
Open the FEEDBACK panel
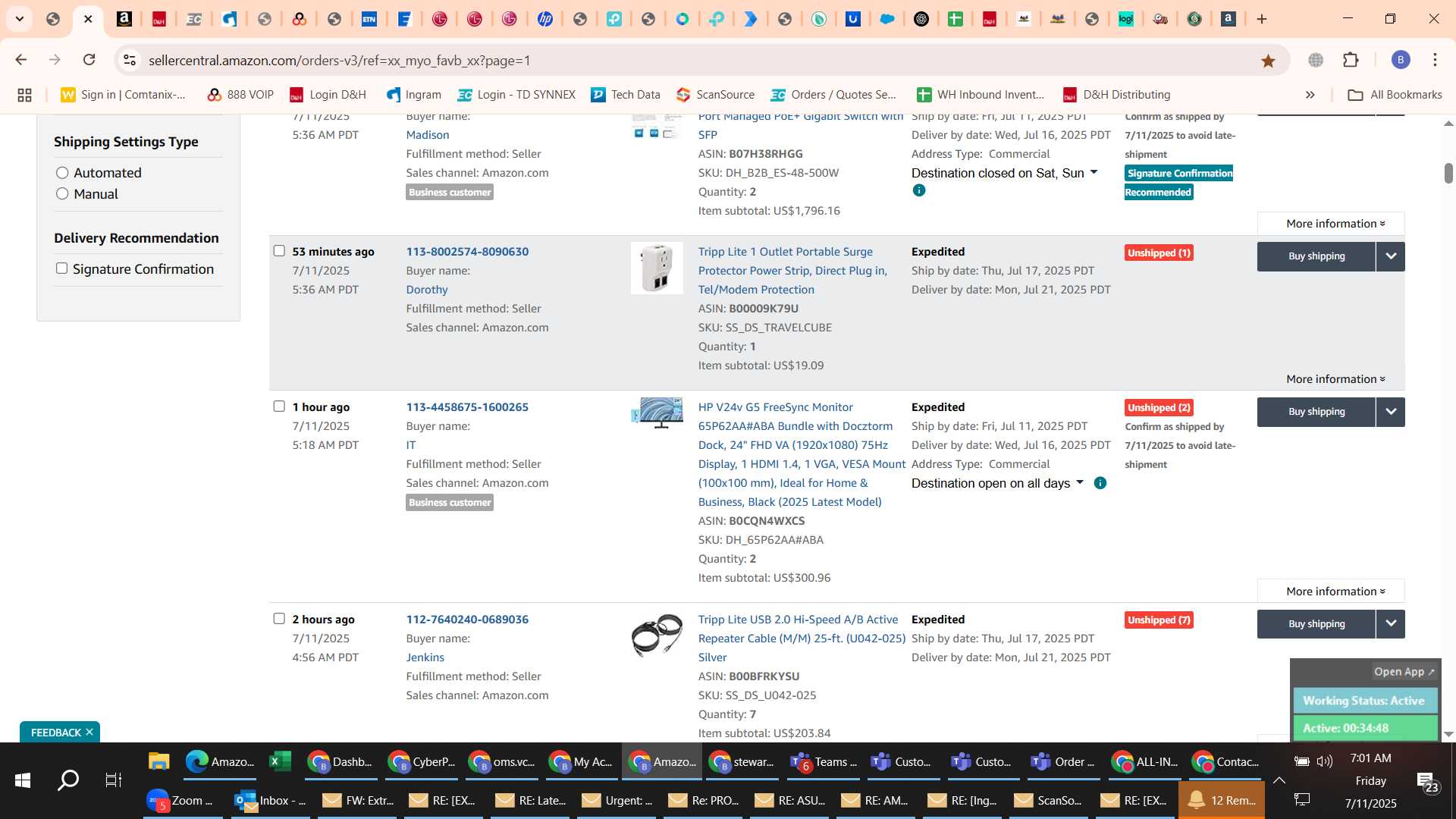[55, 733]
